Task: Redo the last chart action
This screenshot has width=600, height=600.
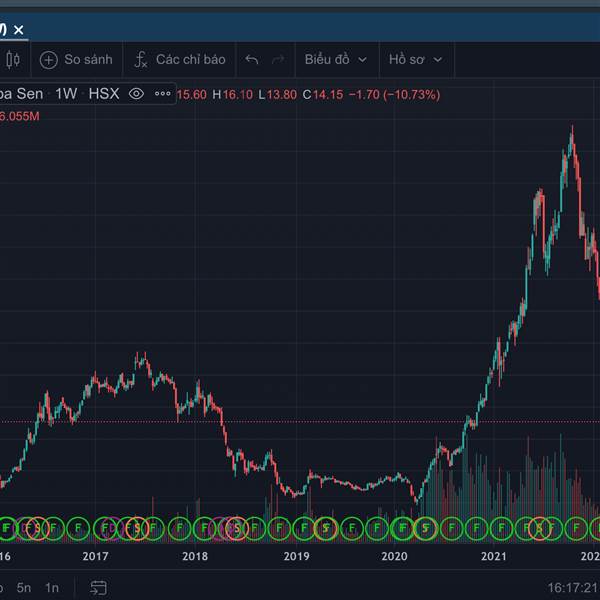Action: point(278,60)
